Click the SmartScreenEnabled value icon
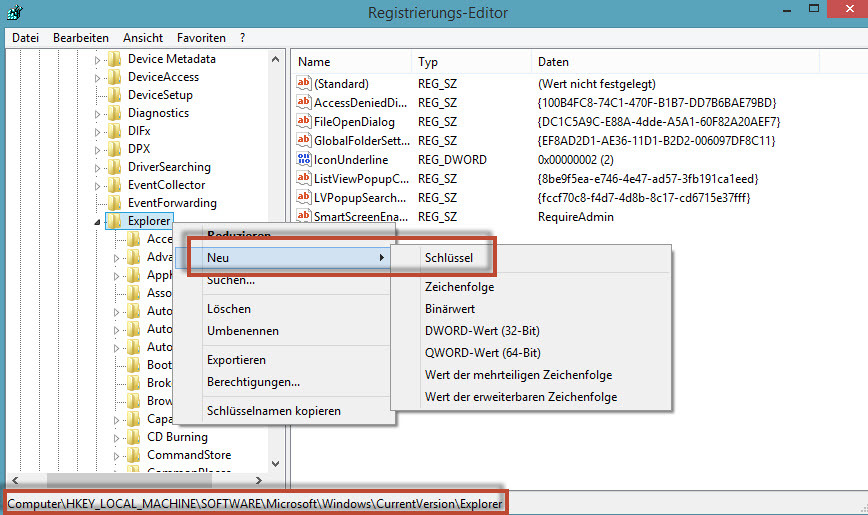868x515 pixels. coord(304,217)
